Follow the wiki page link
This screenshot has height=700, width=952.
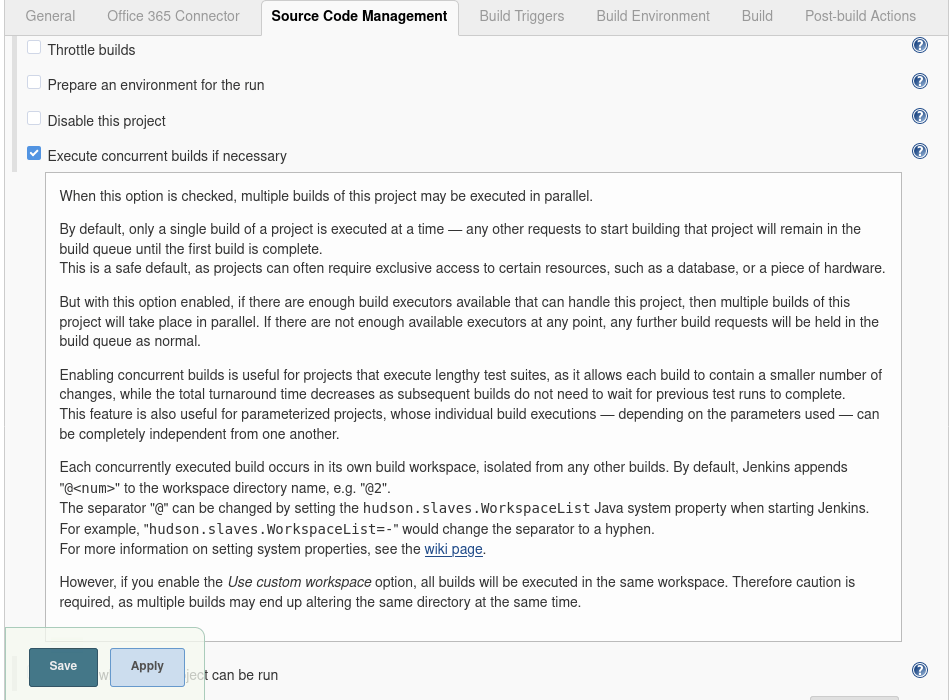coord(453,549)
